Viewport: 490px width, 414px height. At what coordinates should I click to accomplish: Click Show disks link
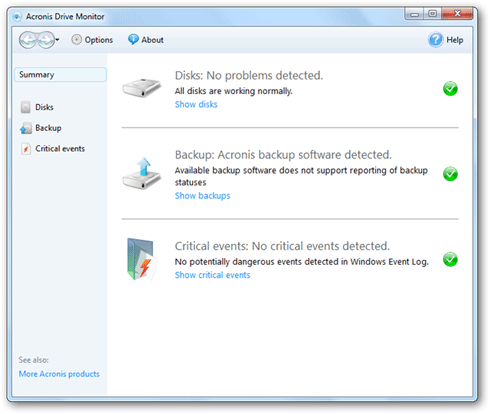click(196, 104)
